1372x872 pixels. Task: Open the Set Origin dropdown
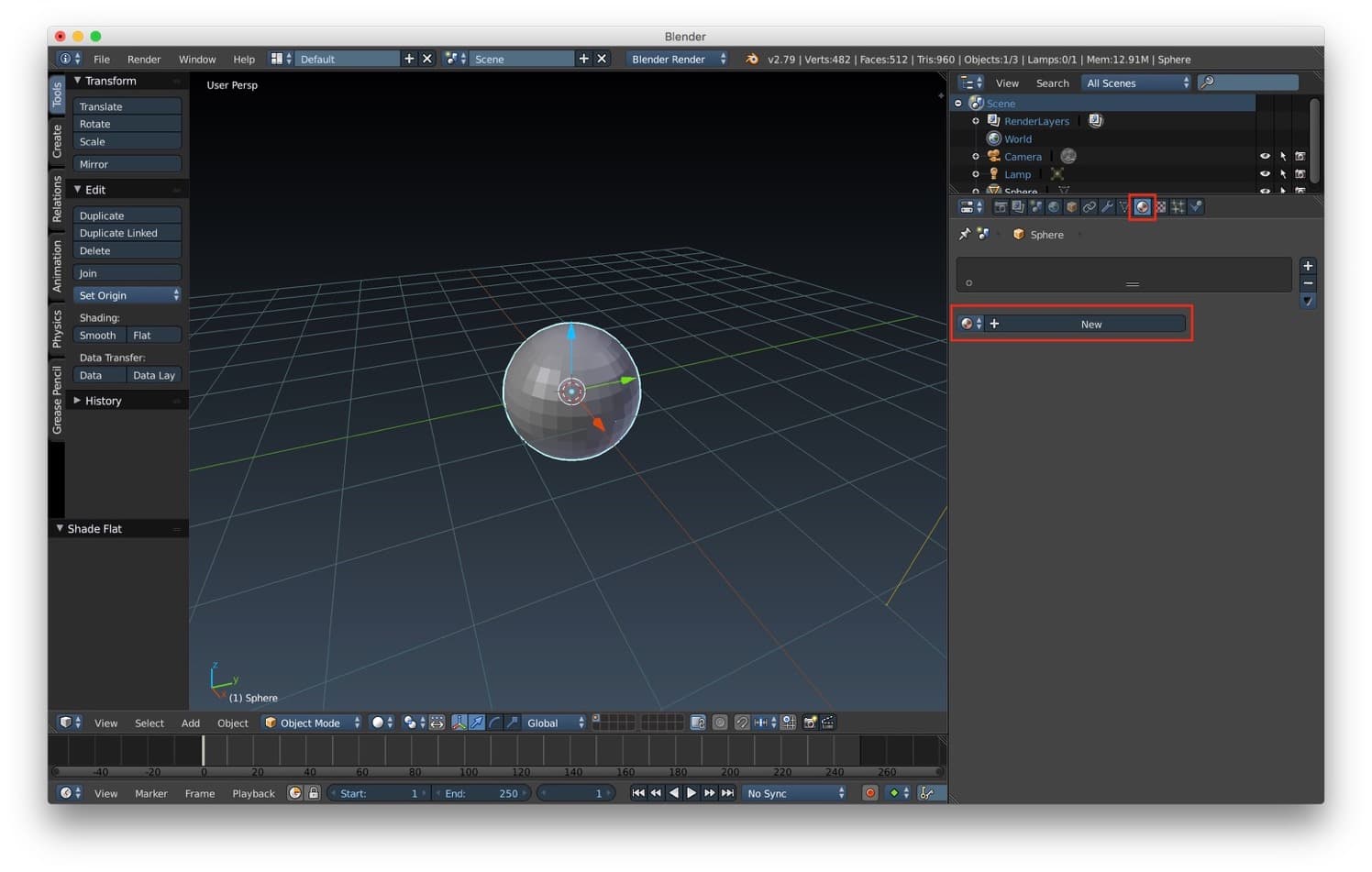click(x=127, y=295)
